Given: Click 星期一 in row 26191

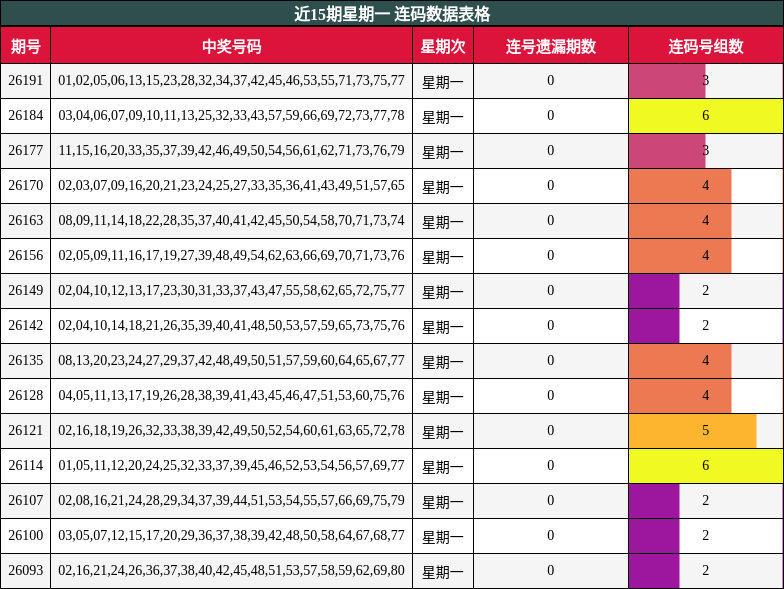Looking at the screenshot, I should pyautogui.click(x=443, y=82).
